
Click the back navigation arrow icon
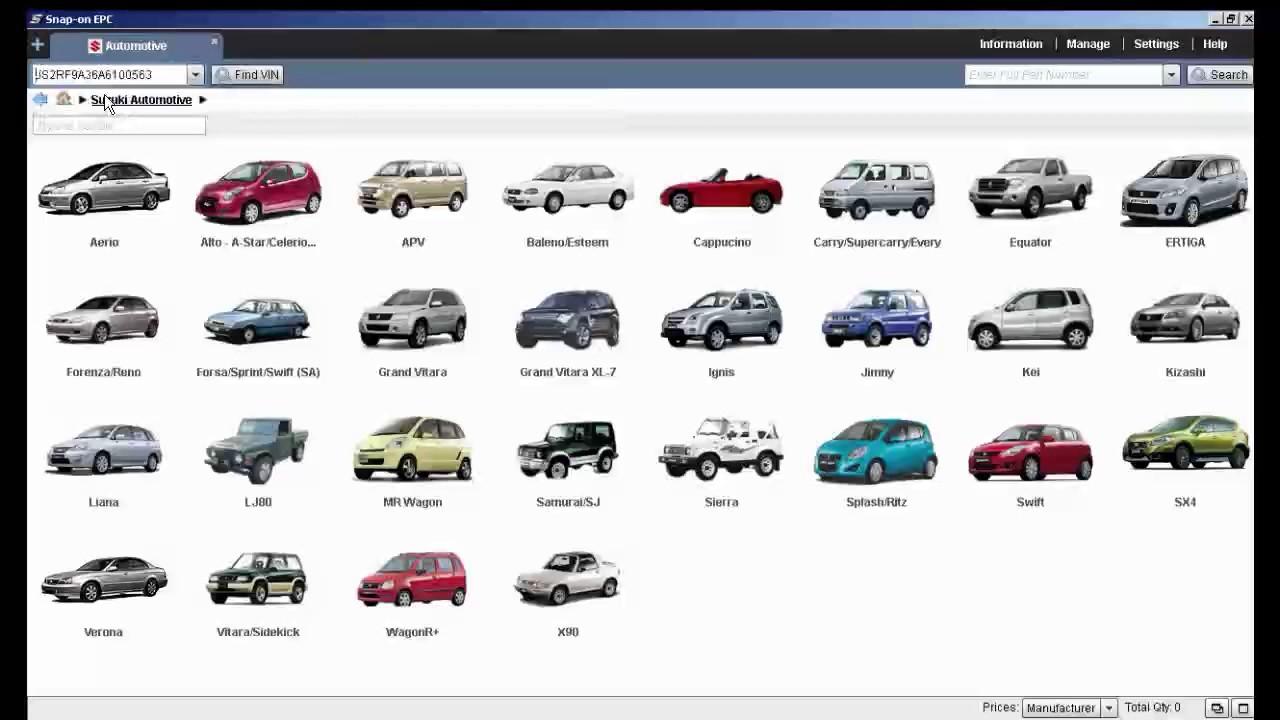coord(40,99)
